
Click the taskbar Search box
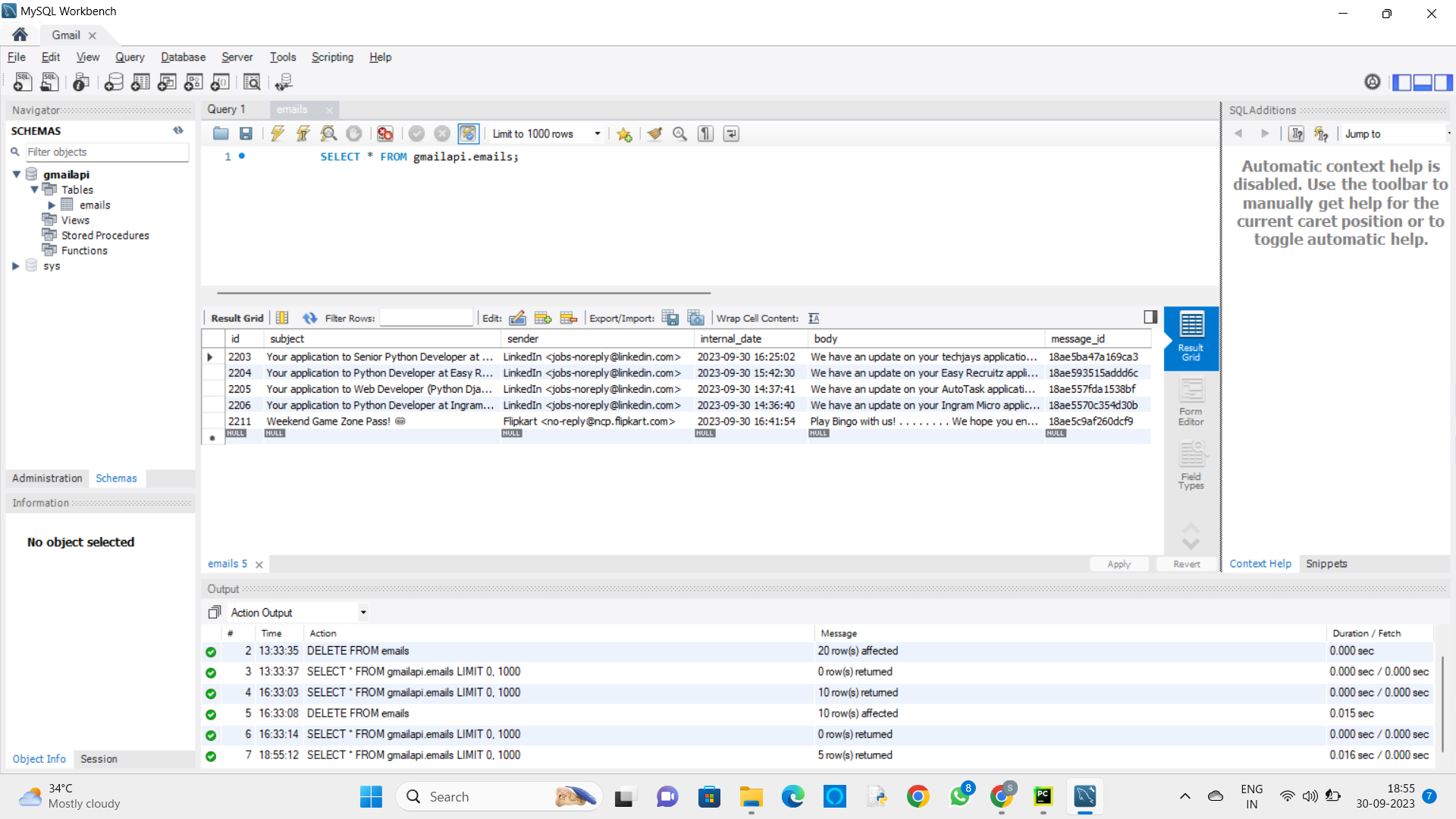point(499,796)
